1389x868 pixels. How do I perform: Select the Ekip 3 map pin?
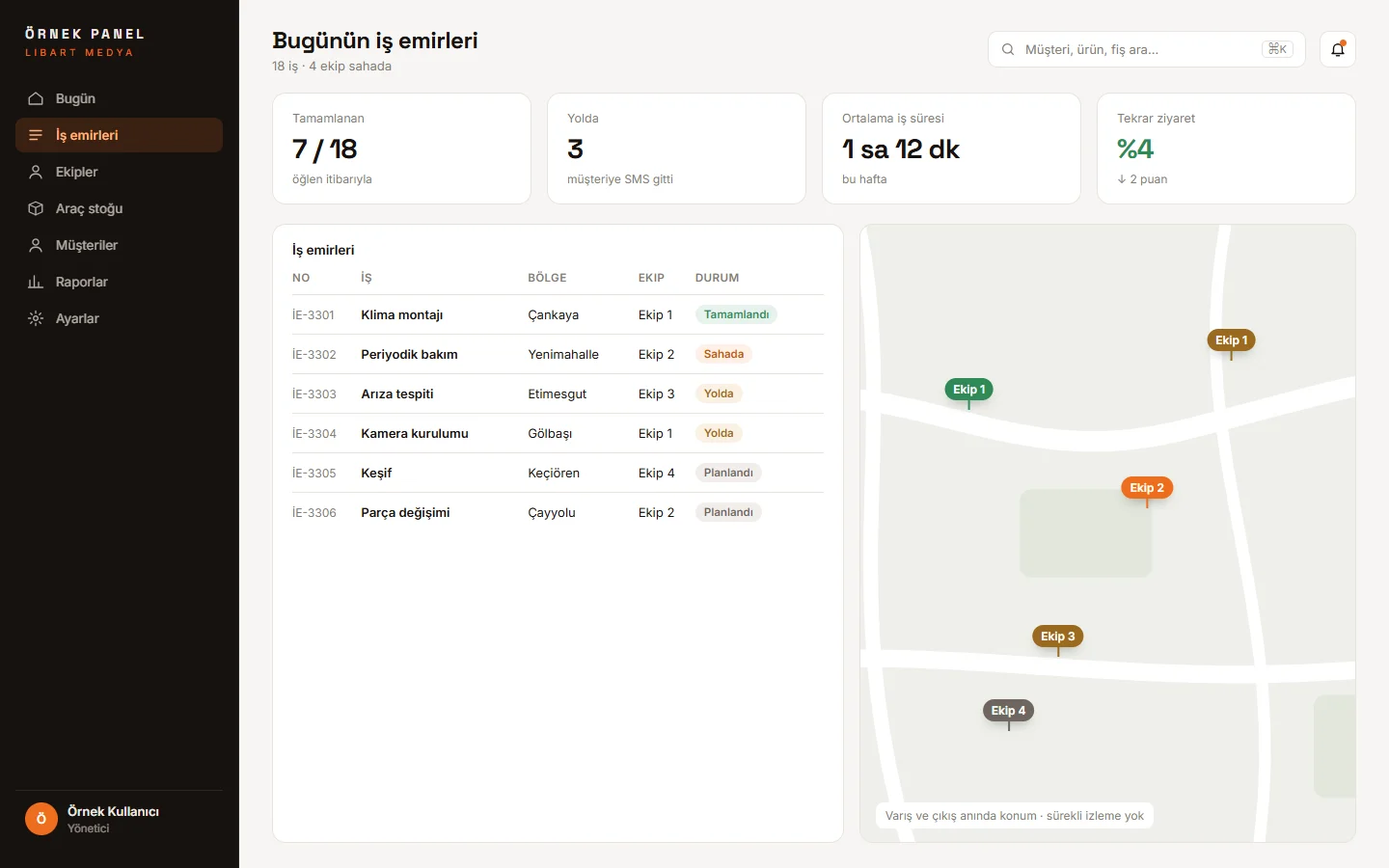(x=1058, y=637)
